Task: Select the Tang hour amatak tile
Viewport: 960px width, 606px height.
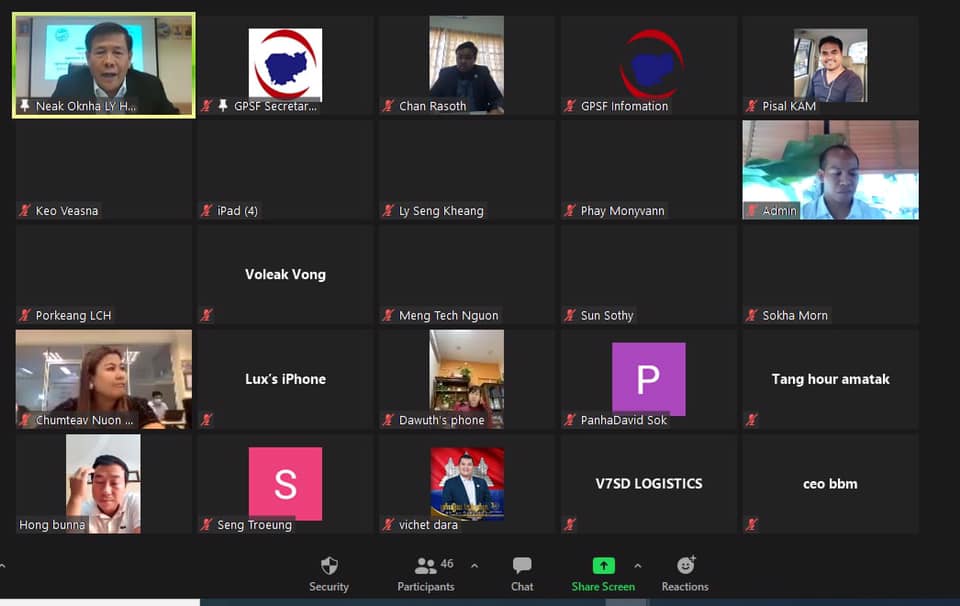Action: coord(830,379)
